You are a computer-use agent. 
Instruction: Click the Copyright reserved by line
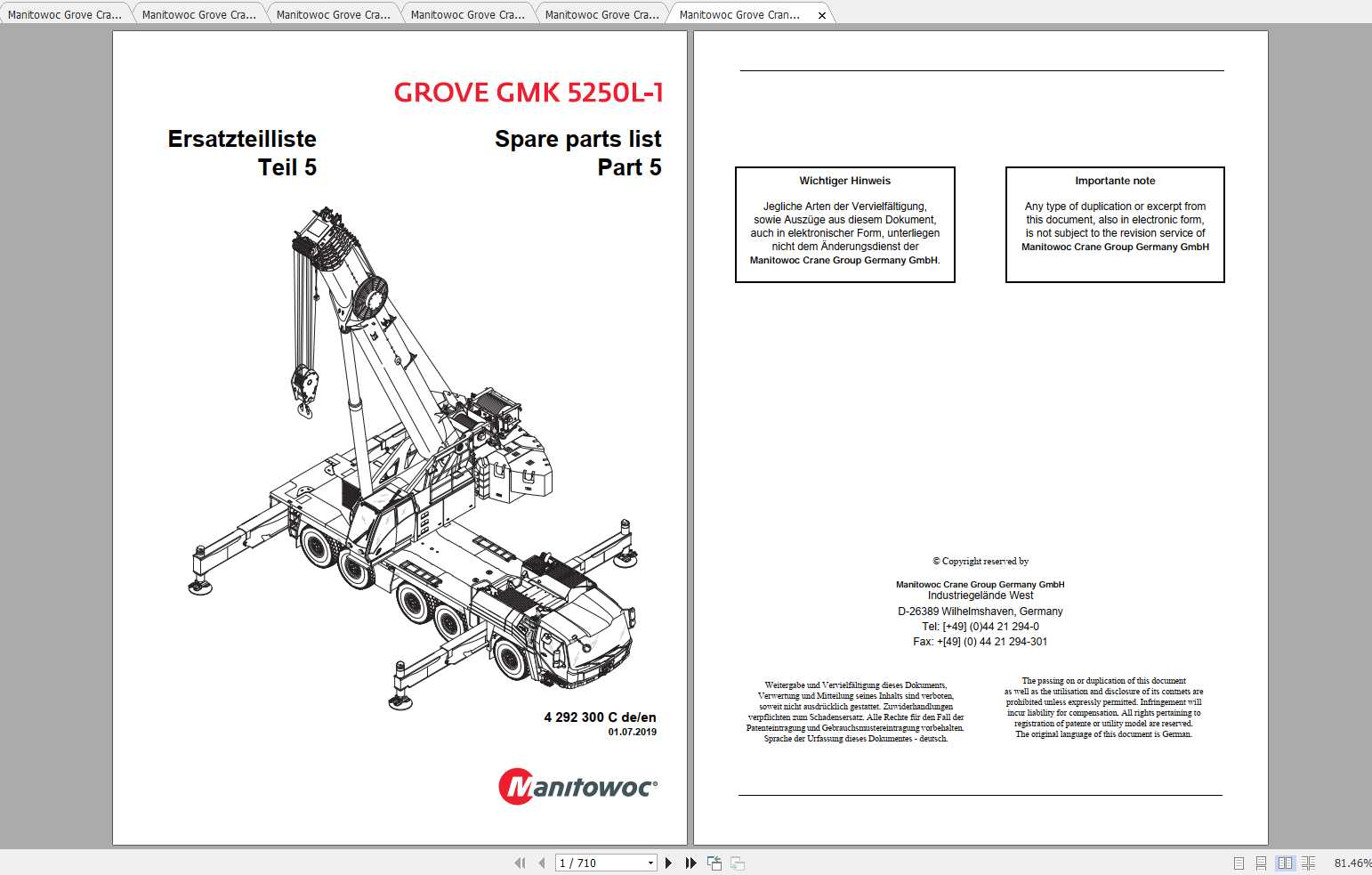981,561
